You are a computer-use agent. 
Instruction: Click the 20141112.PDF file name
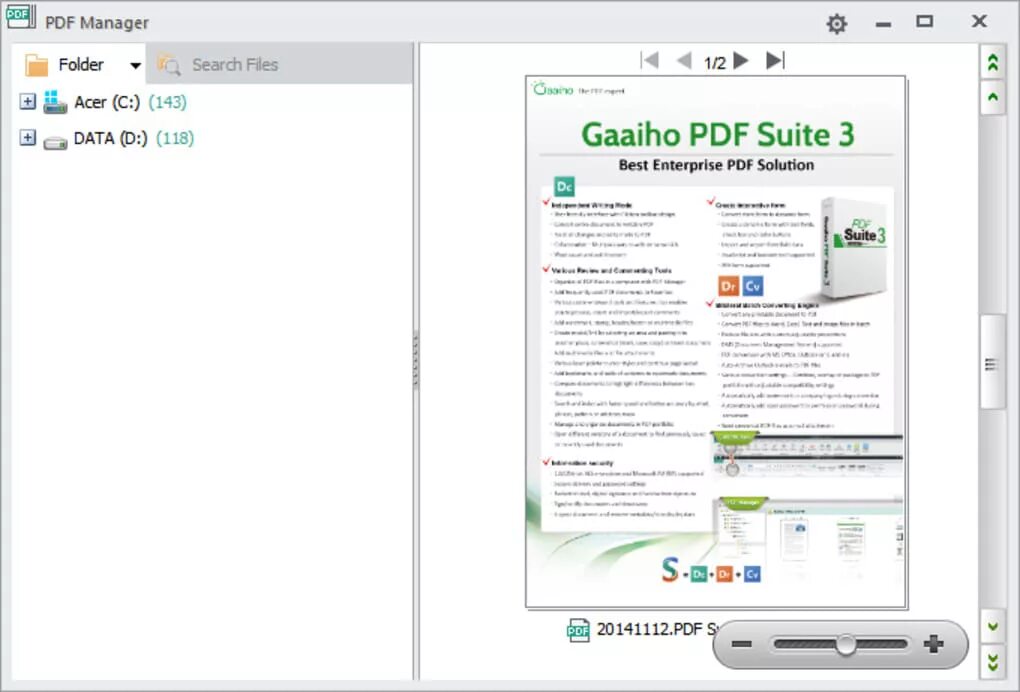coord(658,629)
